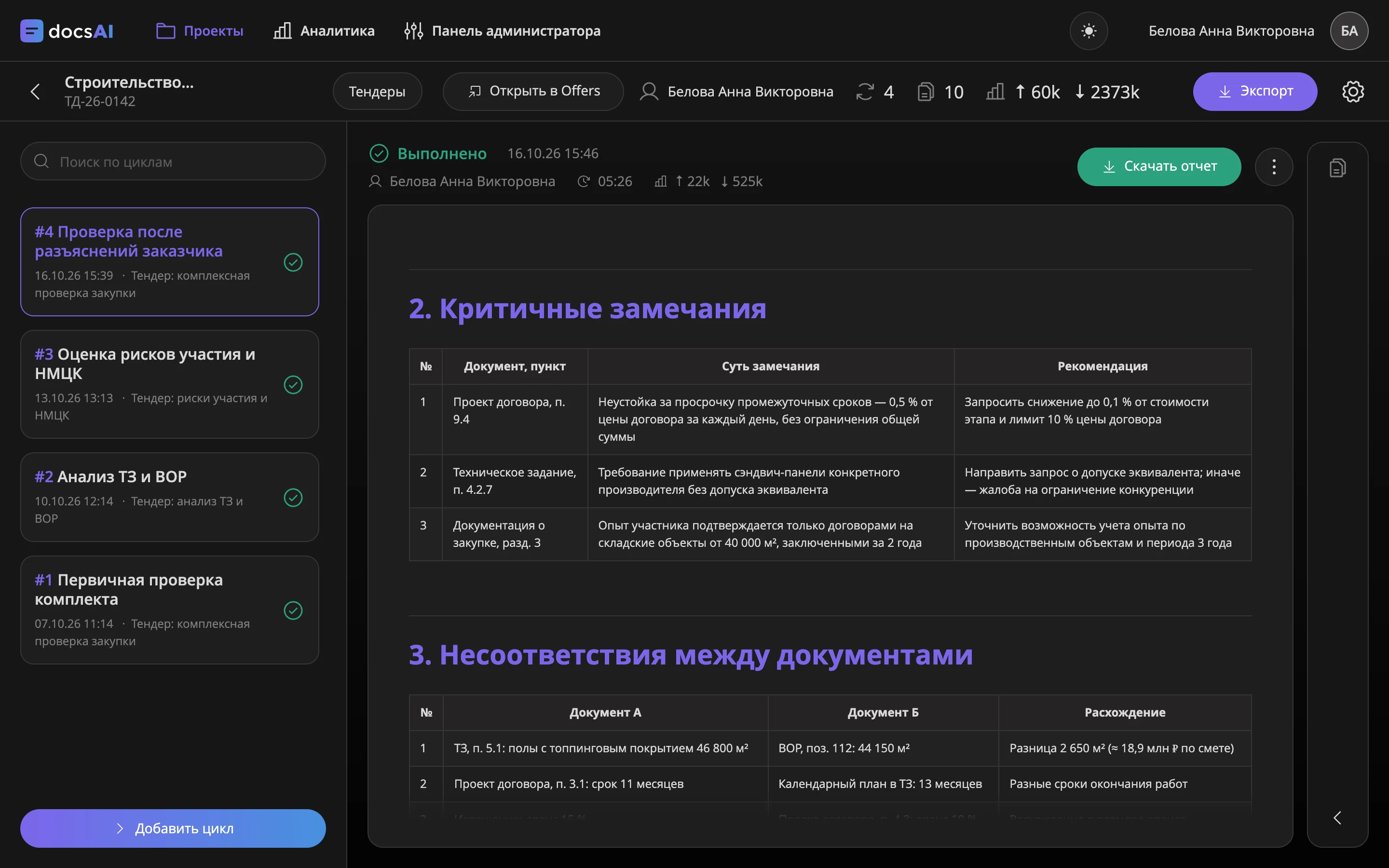
Task: Click cell ВОР, поз. 112: 44 150 м²
Action: click(x=884, y=748)
